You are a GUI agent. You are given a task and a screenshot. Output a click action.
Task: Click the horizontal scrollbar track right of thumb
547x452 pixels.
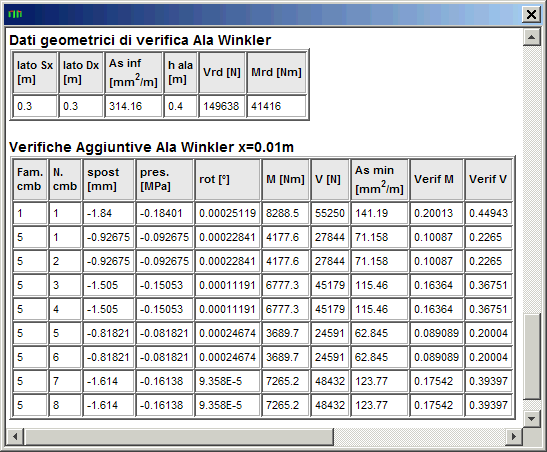pos(419,436)
